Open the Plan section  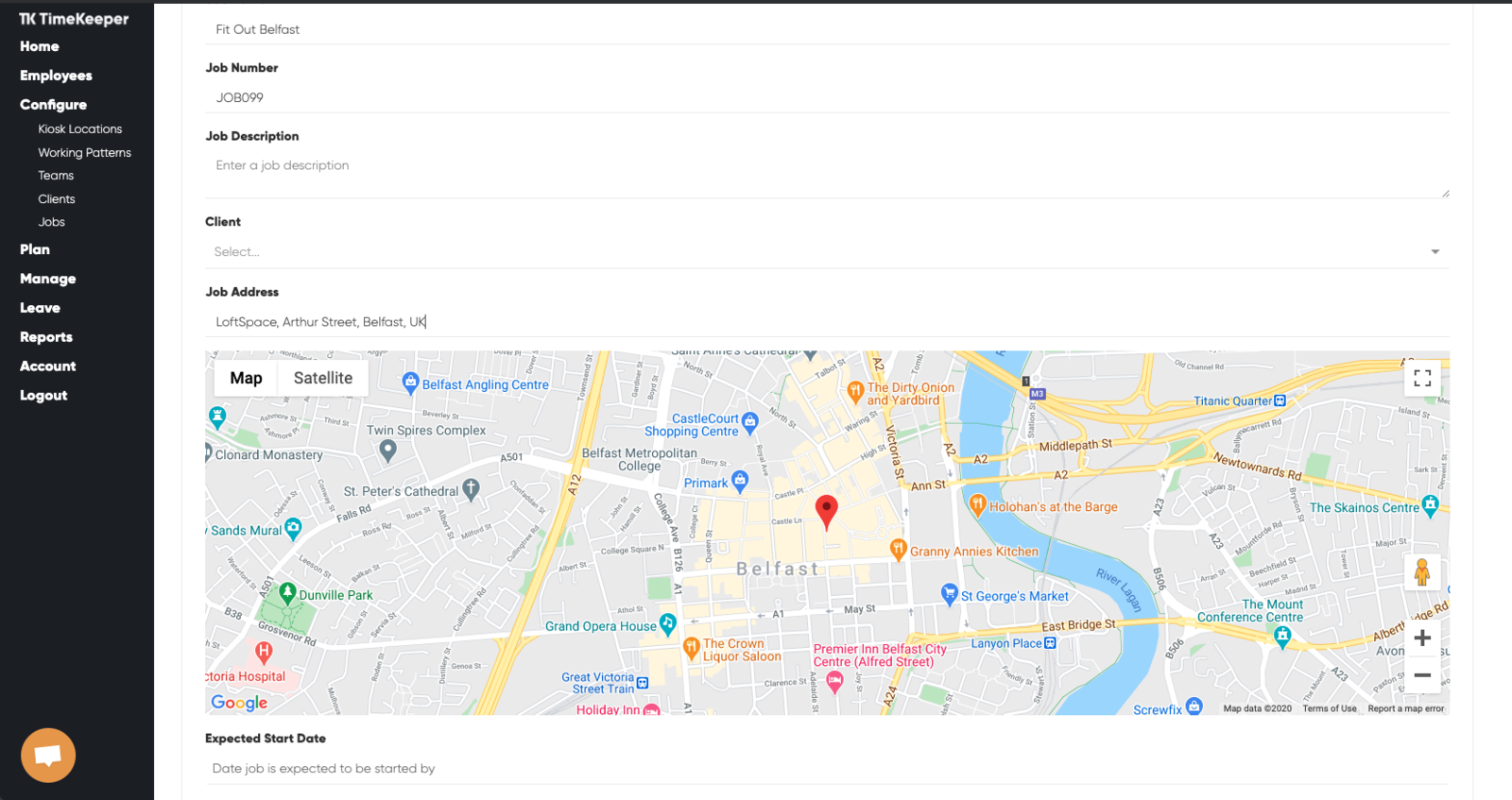[x=35, y=249]
